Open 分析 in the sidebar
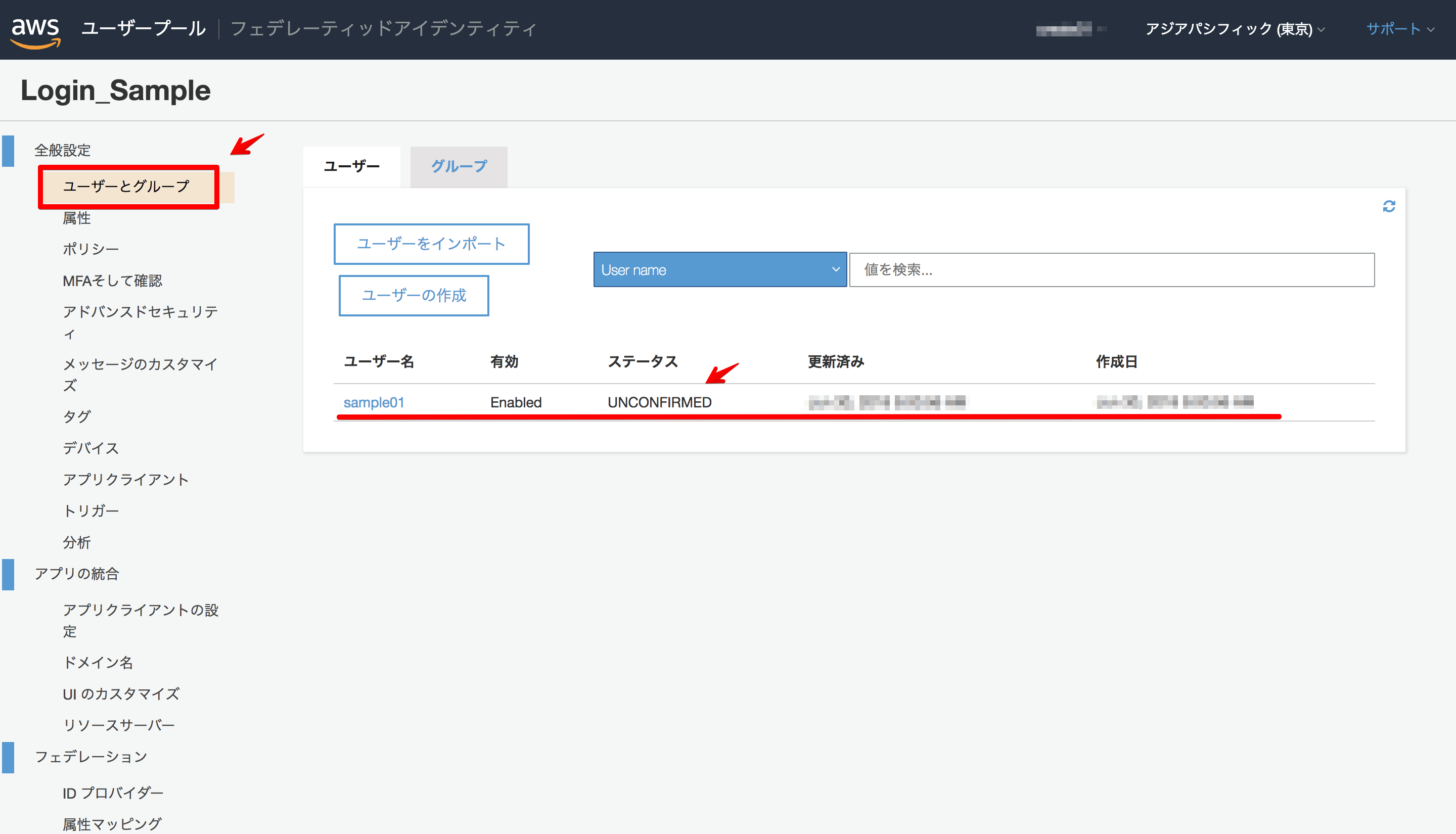The height and width of the screenshot is (834, 1456). point(77,542)
